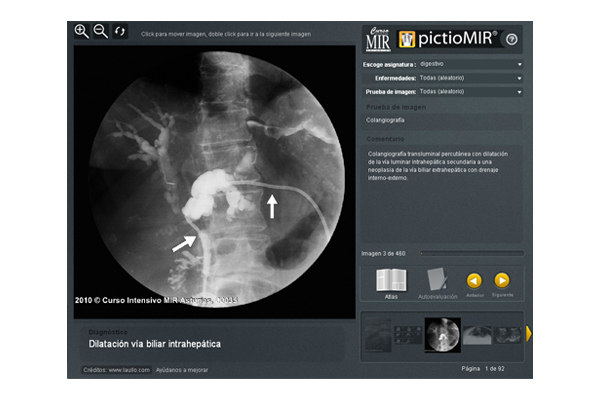Viewport: 600px width, 400px height.
Task: Click the Comentario section heading
Action: click(385, 139)
